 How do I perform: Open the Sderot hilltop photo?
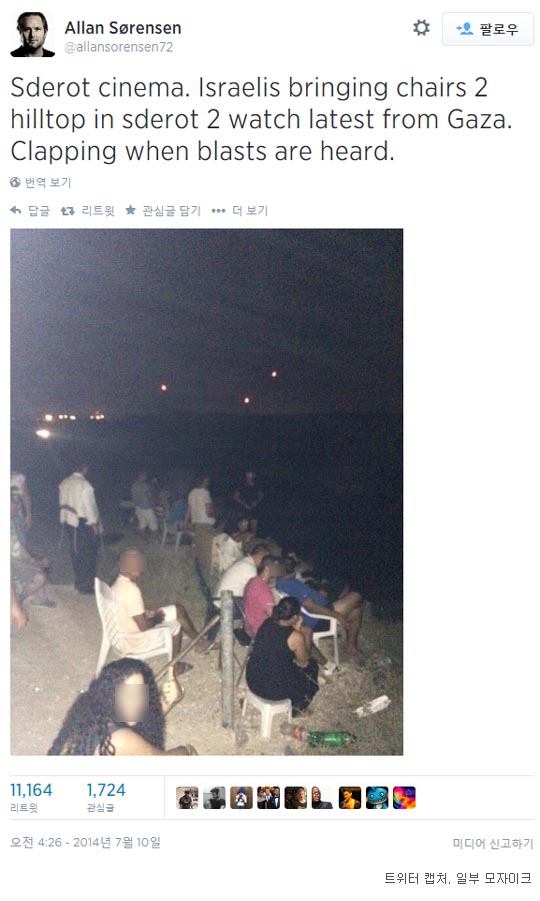[206, 492]
